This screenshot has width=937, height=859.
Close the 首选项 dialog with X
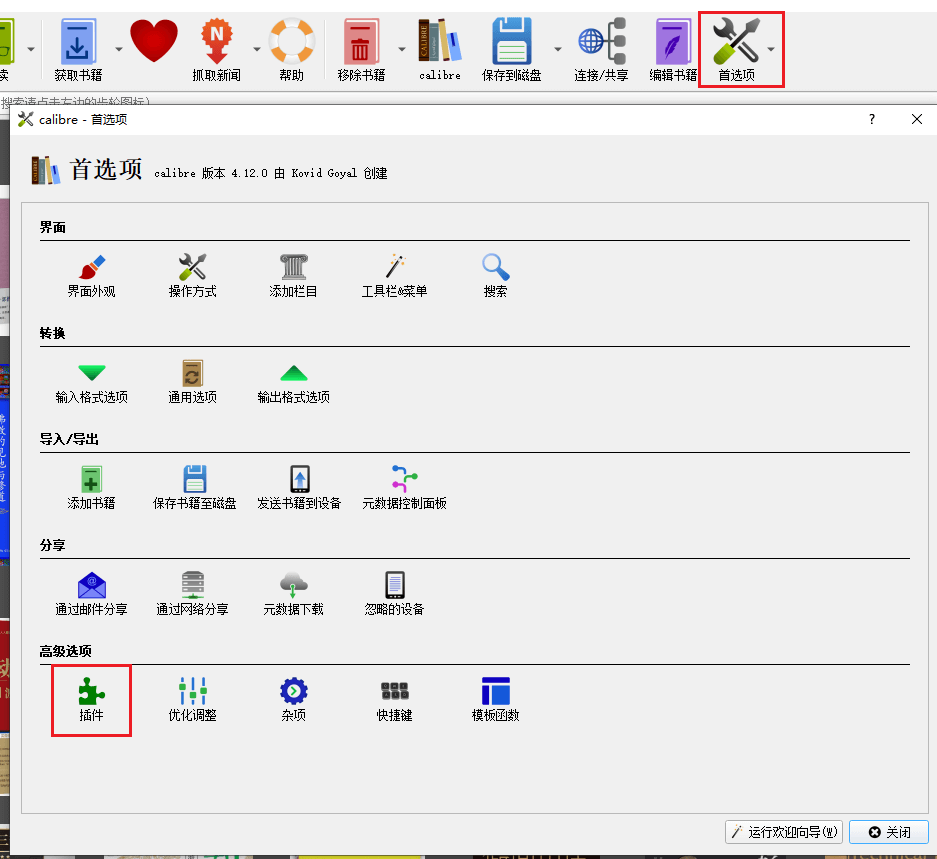coord(917,119)
